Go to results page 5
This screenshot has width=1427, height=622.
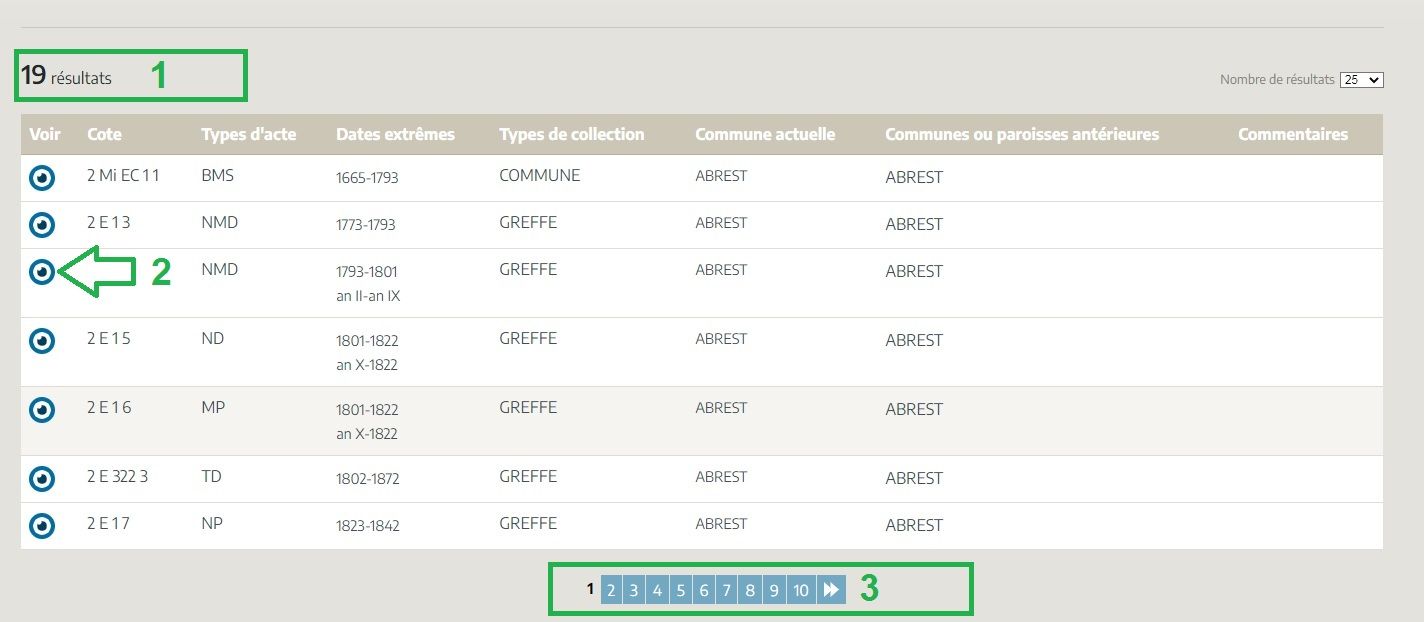click(680, 590)
